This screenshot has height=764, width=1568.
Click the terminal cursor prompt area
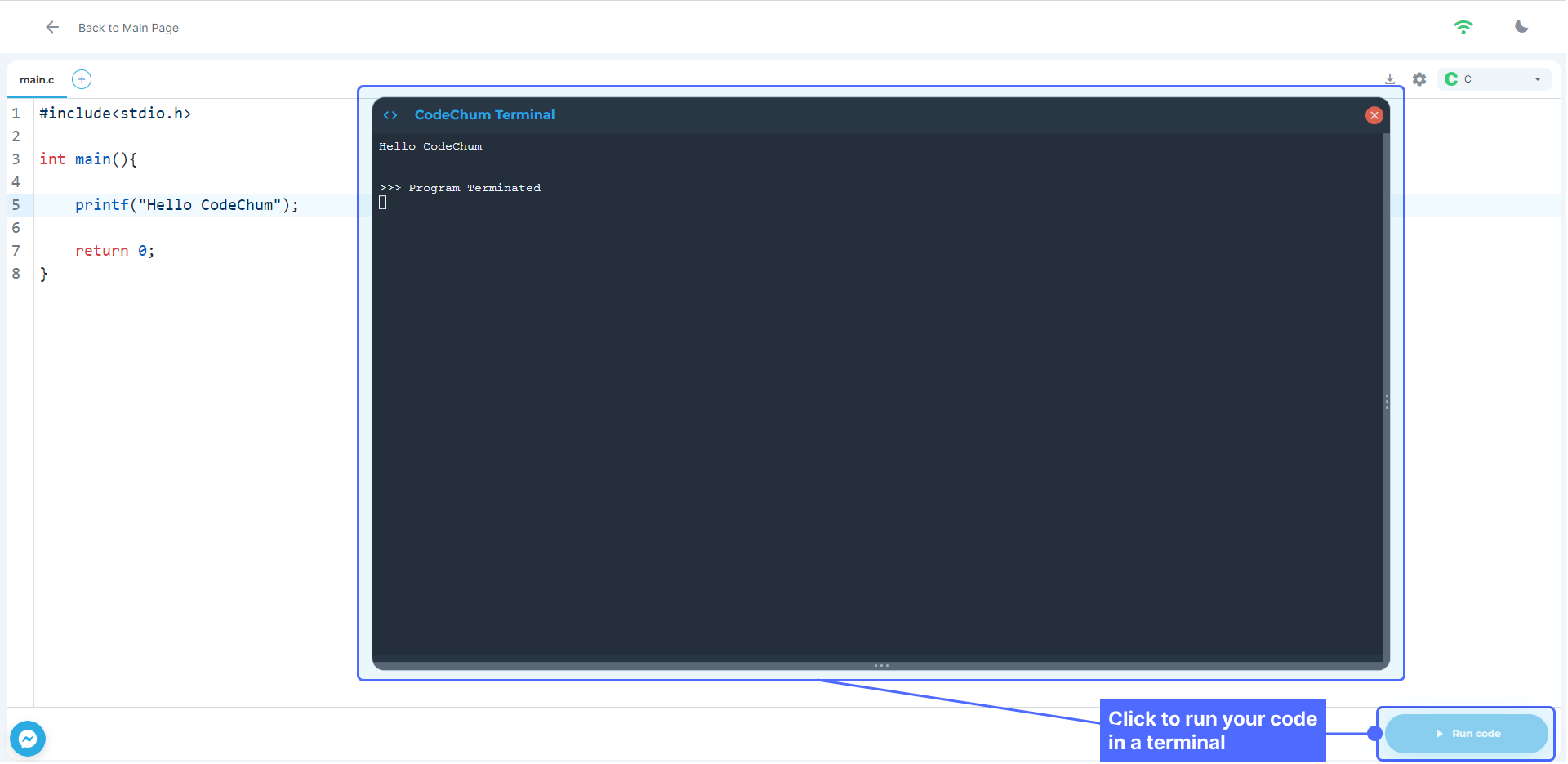(x=383, y=203)
